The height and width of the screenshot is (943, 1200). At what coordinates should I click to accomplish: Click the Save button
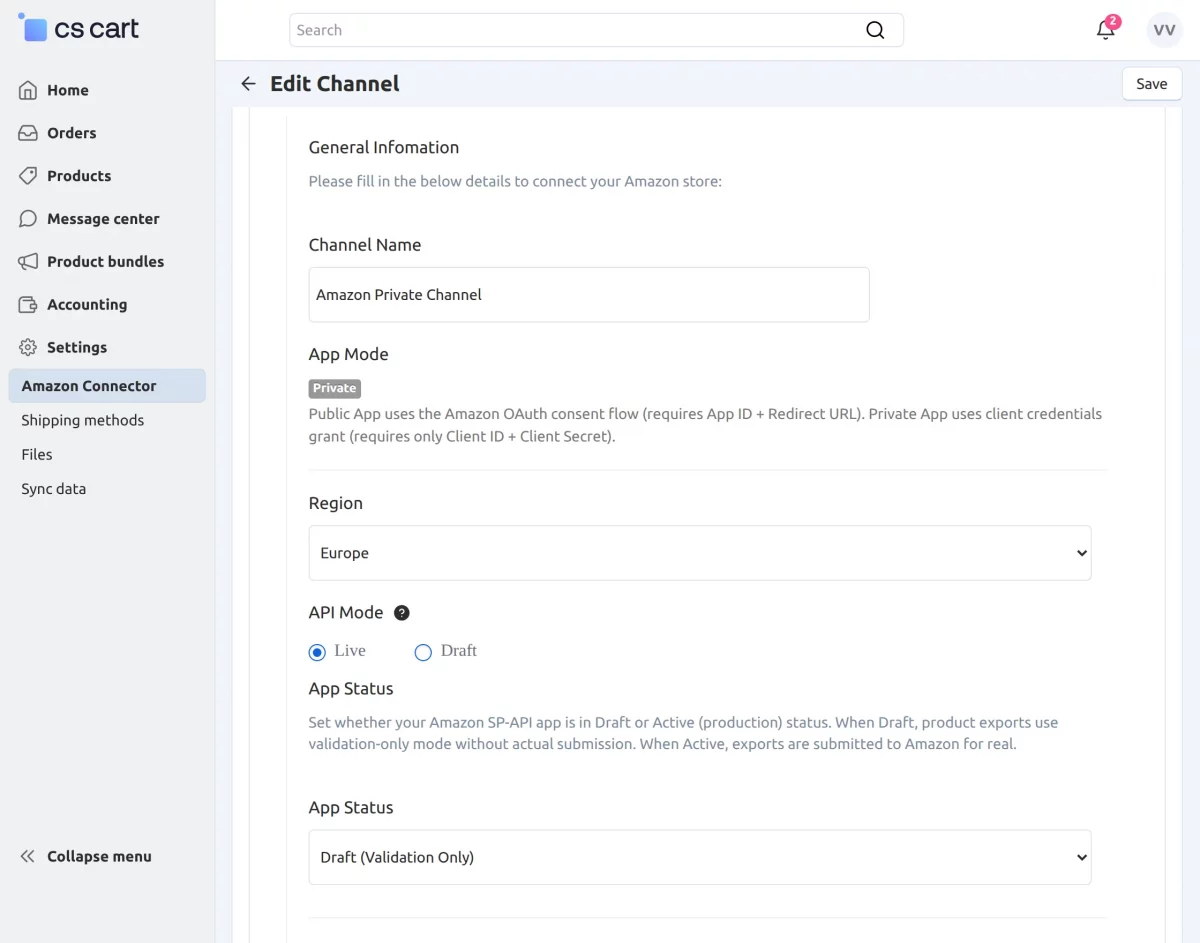(1152, 84)
